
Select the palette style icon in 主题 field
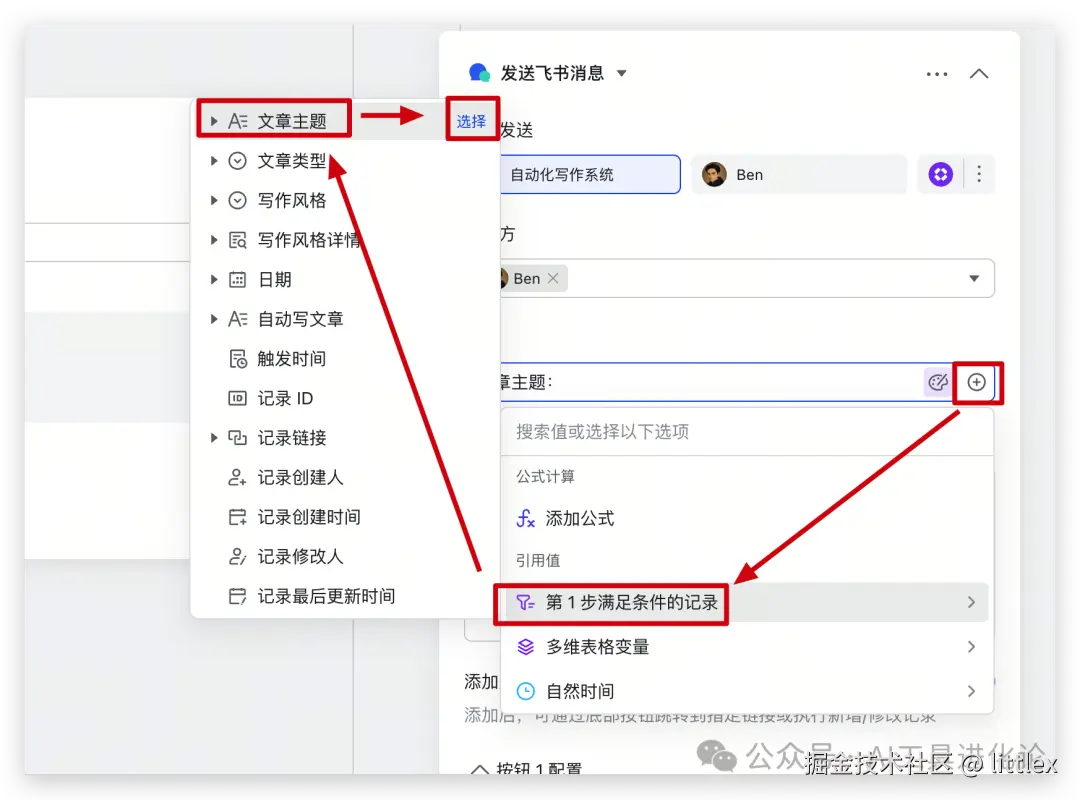coord(938,382)
